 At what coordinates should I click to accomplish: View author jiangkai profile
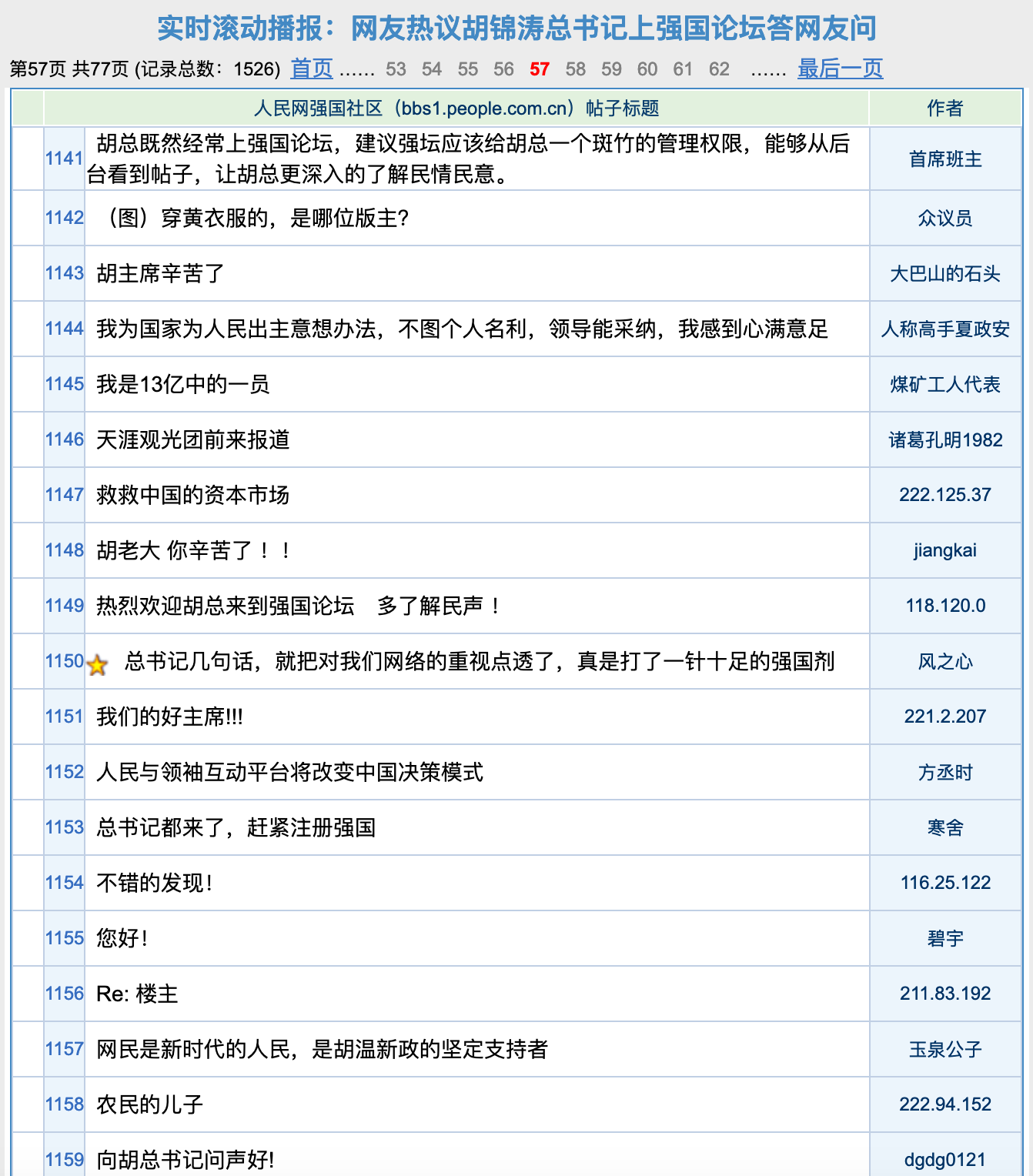click(x=945, y=550)
